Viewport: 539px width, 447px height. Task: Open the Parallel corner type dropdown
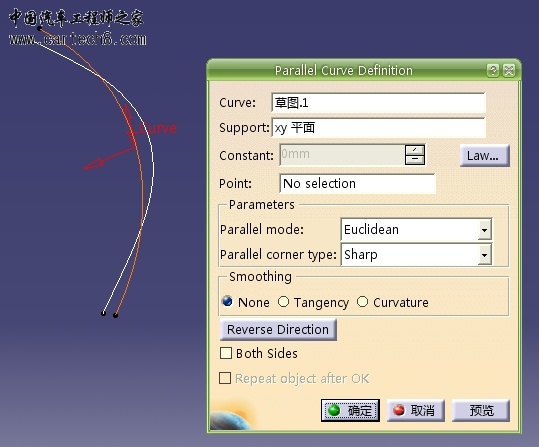click(x=484, y=255)
